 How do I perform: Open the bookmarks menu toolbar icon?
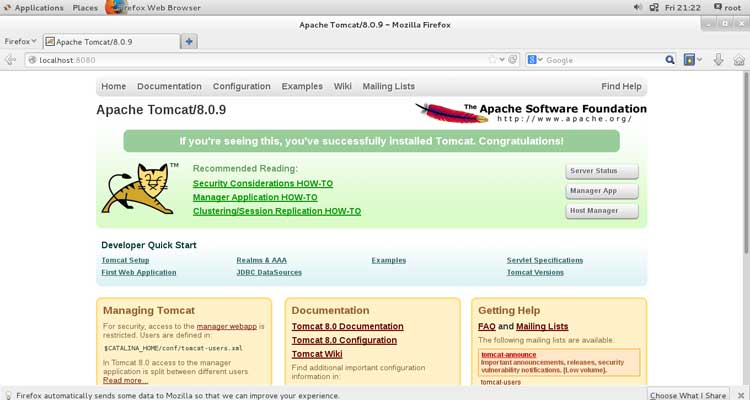(x=689, y=60)
